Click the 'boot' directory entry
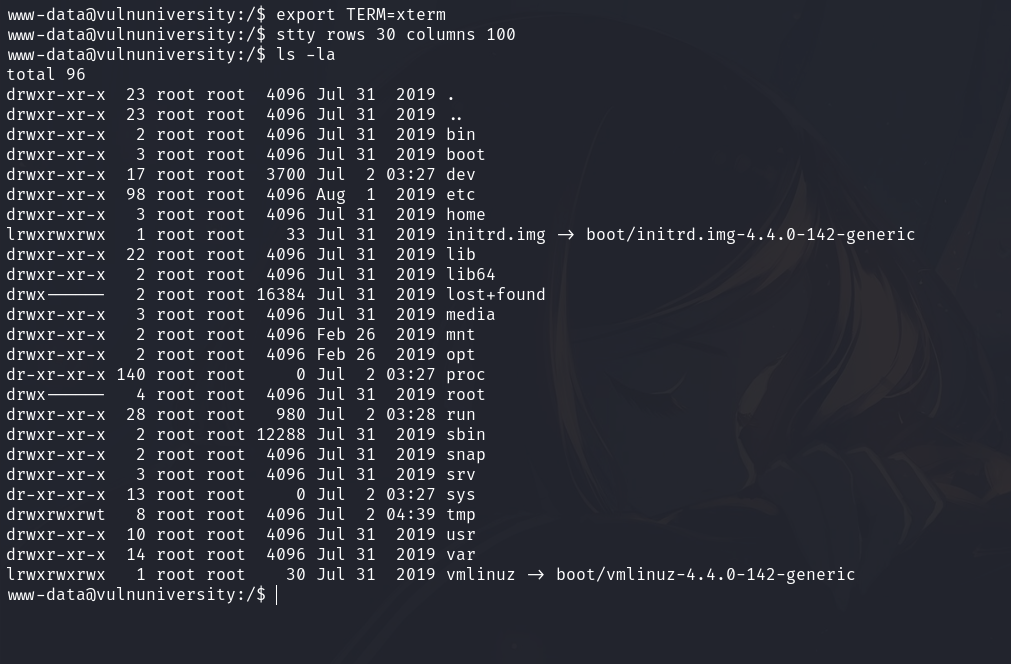 point(466,155)
